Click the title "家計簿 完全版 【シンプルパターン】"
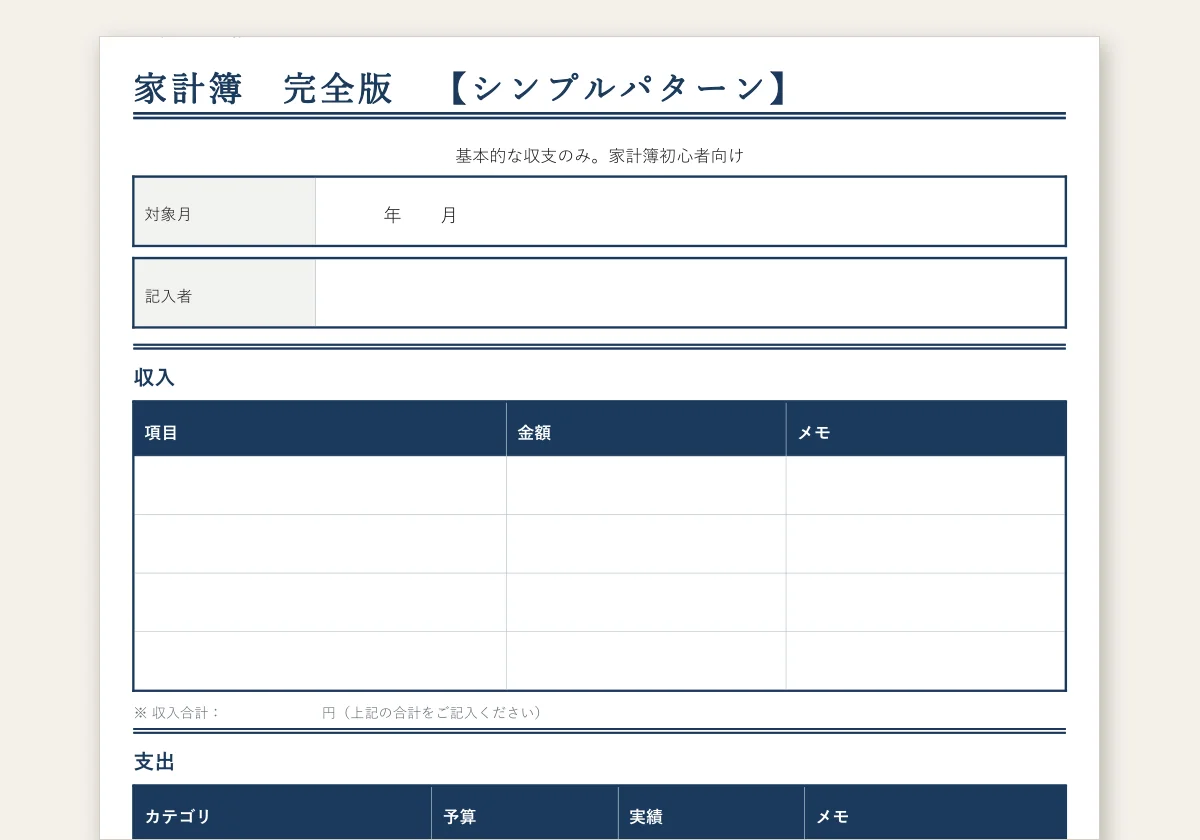This screenshot has width=1200, height=840. coord(463,89)
